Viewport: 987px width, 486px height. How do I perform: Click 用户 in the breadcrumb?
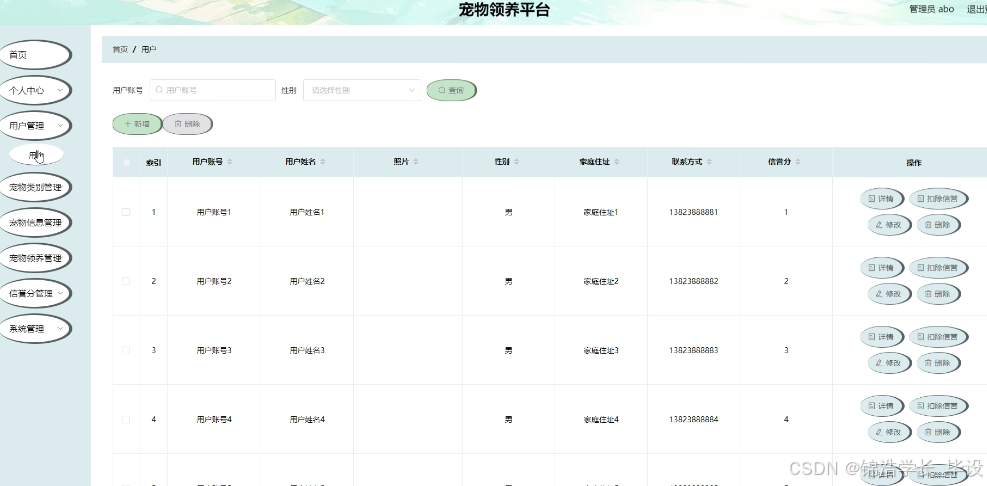tap(149, 49)
